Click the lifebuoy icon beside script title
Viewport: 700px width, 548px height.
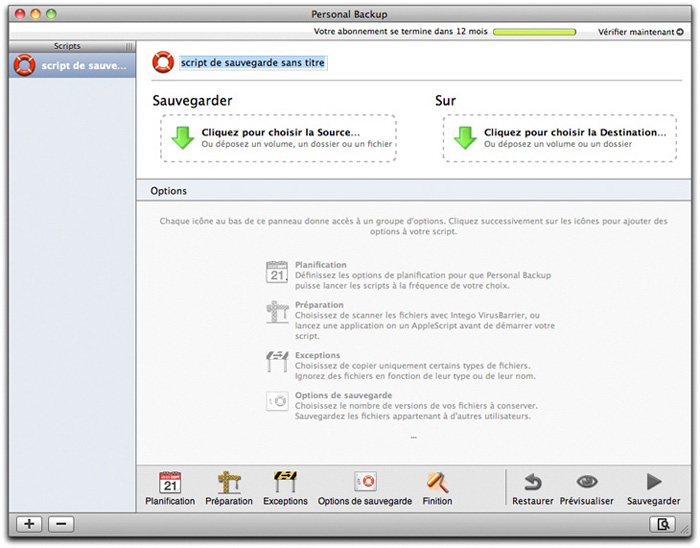(x=163, y=62)
